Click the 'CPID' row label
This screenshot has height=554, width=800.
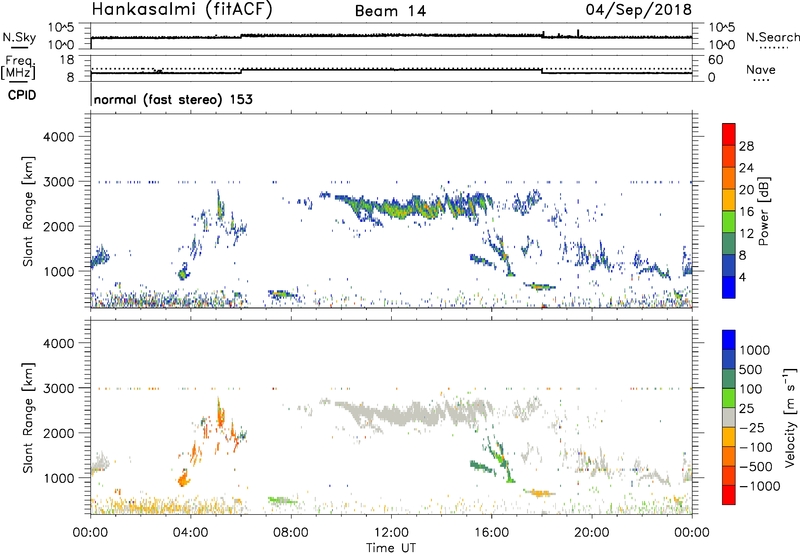tap(22, 95)
